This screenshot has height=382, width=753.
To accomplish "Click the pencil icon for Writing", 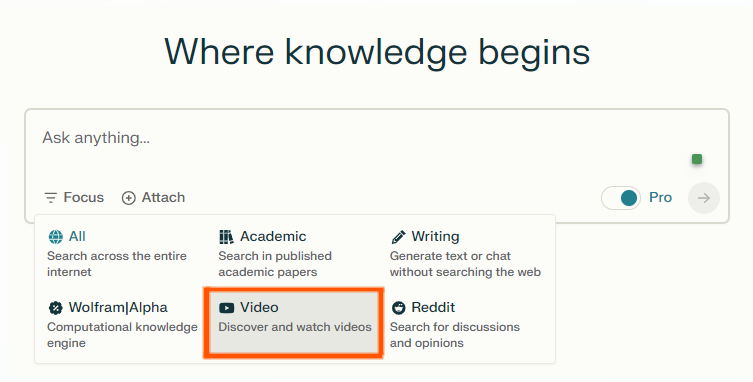I will 398,237.
